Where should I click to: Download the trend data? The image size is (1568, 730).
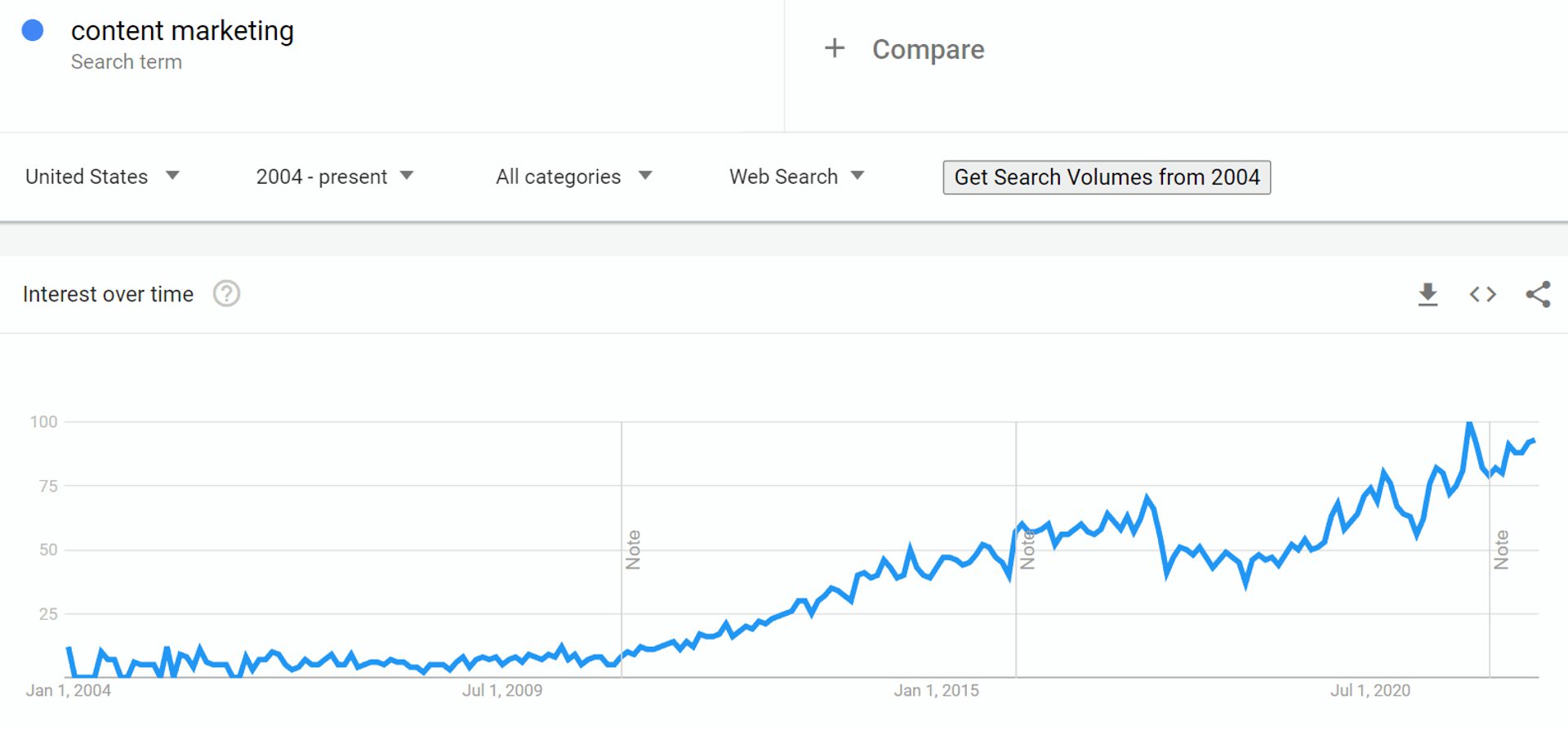[1428, 295]
